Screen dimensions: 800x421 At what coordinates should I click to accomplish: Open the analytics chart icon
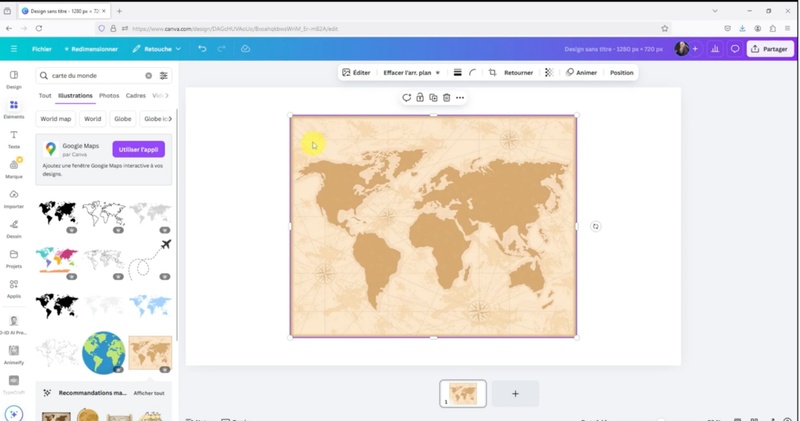pyautogui.click(x=715, y=49)
